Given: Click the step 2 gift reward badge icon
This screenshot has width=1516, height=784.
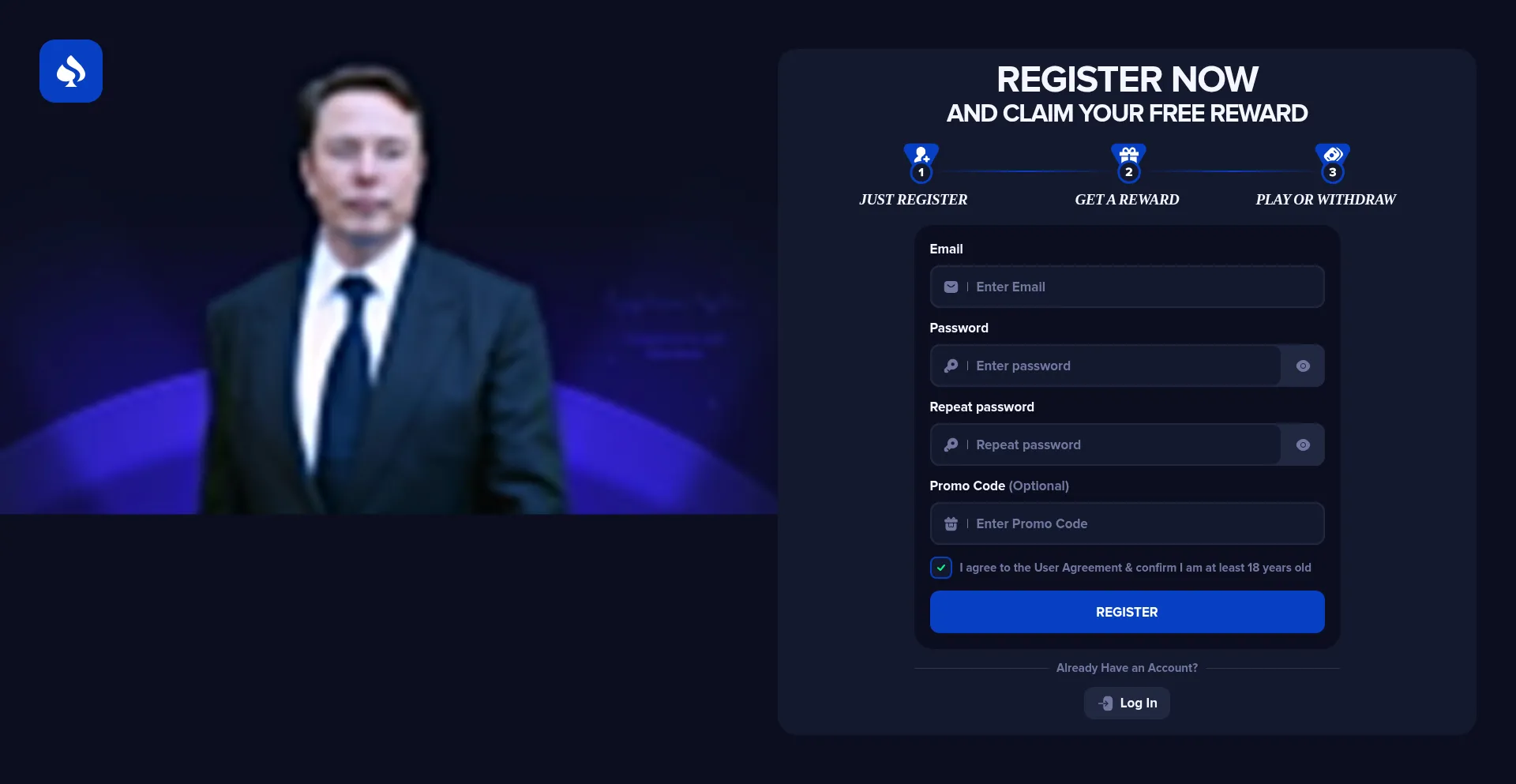Looking at the screenshot, I should click(x=1128, y=163).
